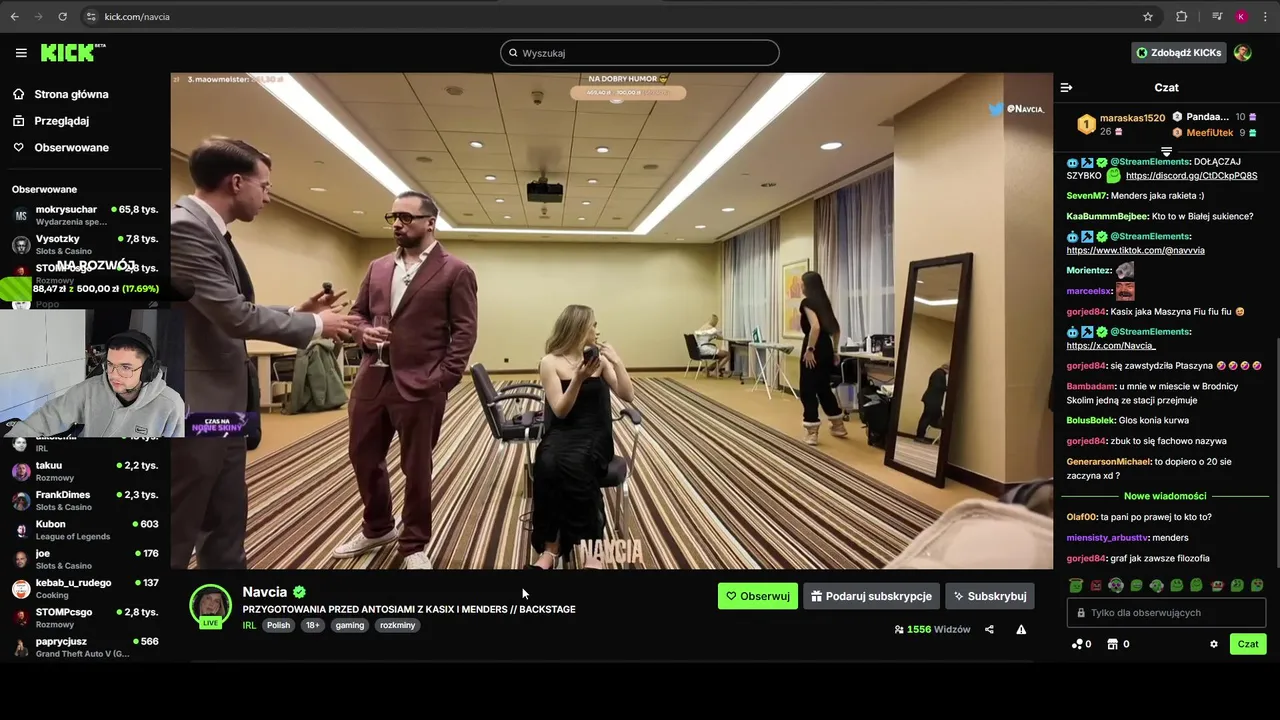Open the STOMPcsgo Rozmowy channel row
The height and width of the screenshot is (720, 1280).
(x=85, y=617)
